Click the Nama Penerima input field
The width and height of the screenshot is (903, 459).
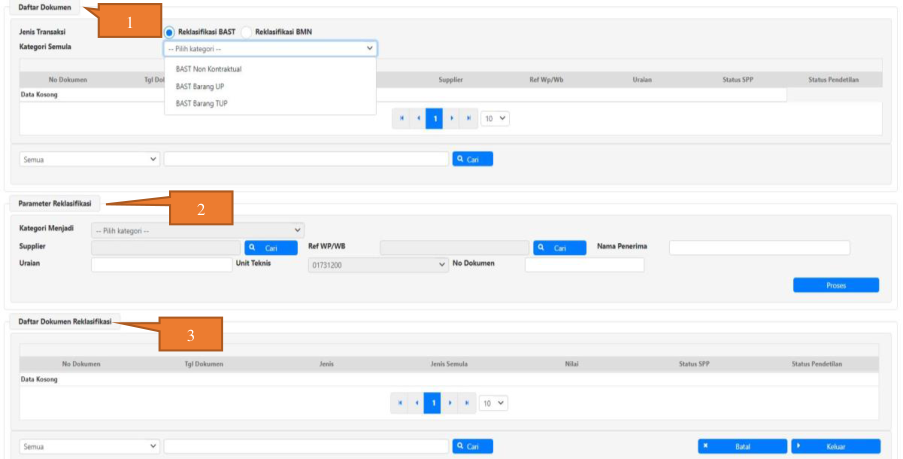tap(758, 247)
